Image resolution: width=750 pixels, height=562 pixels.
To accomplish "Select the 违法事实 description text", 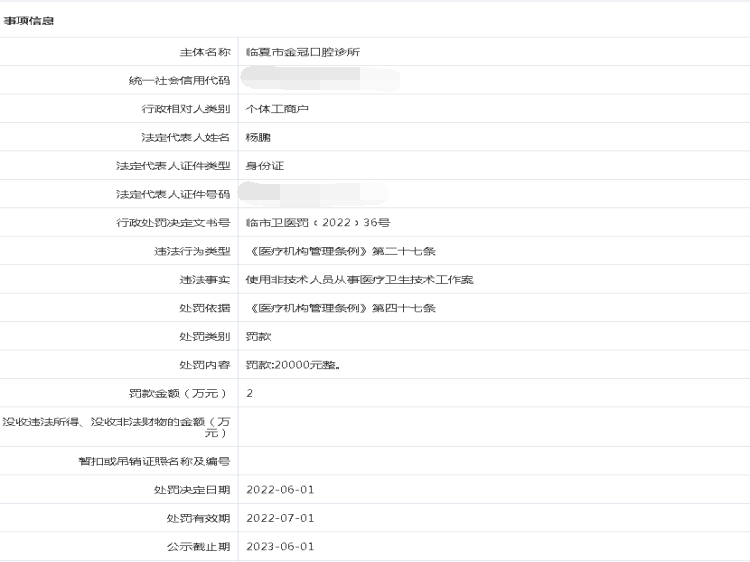I will click(x=359, y=280).
